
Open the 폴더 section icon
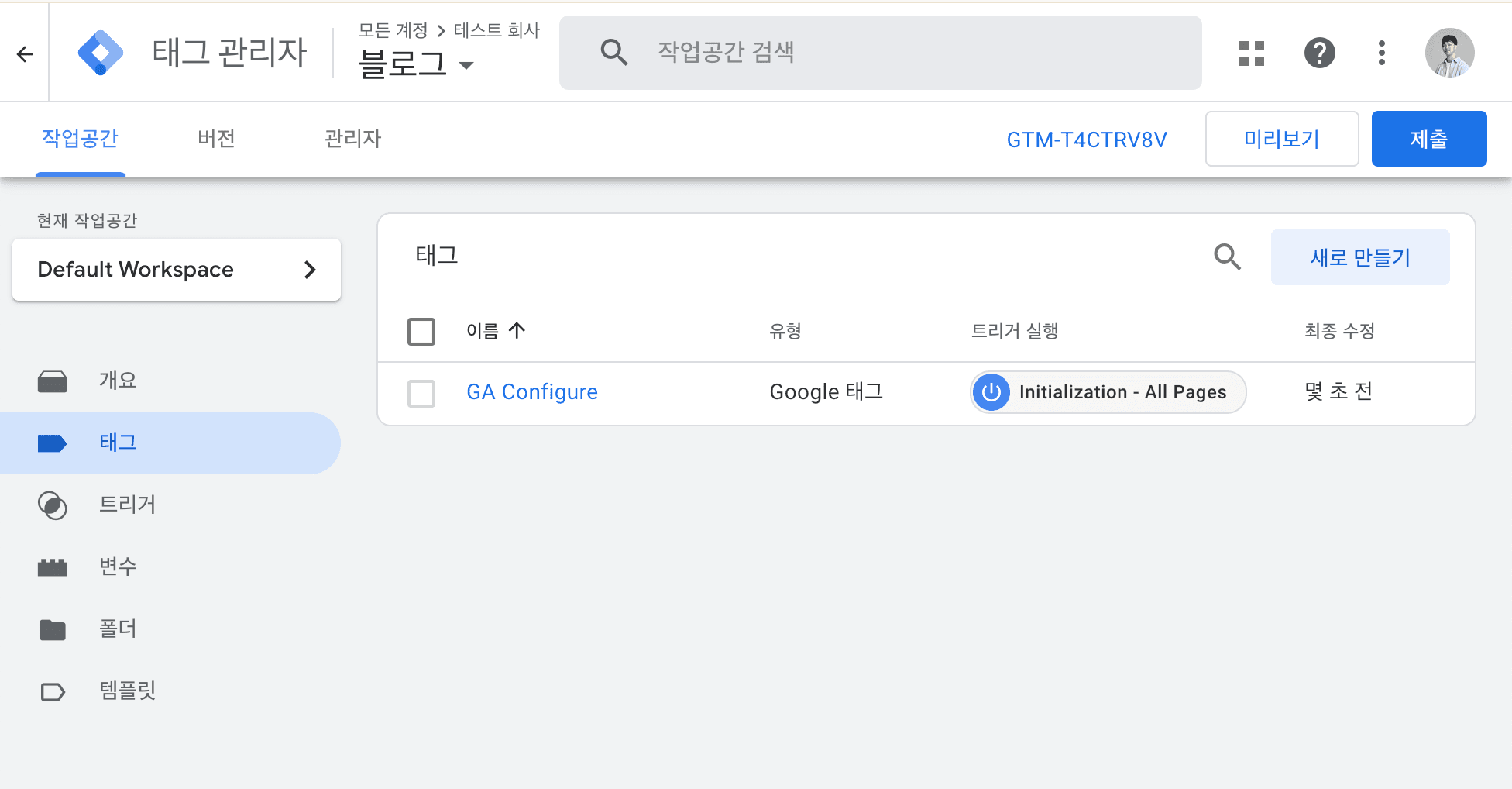[x=52, y=629]
